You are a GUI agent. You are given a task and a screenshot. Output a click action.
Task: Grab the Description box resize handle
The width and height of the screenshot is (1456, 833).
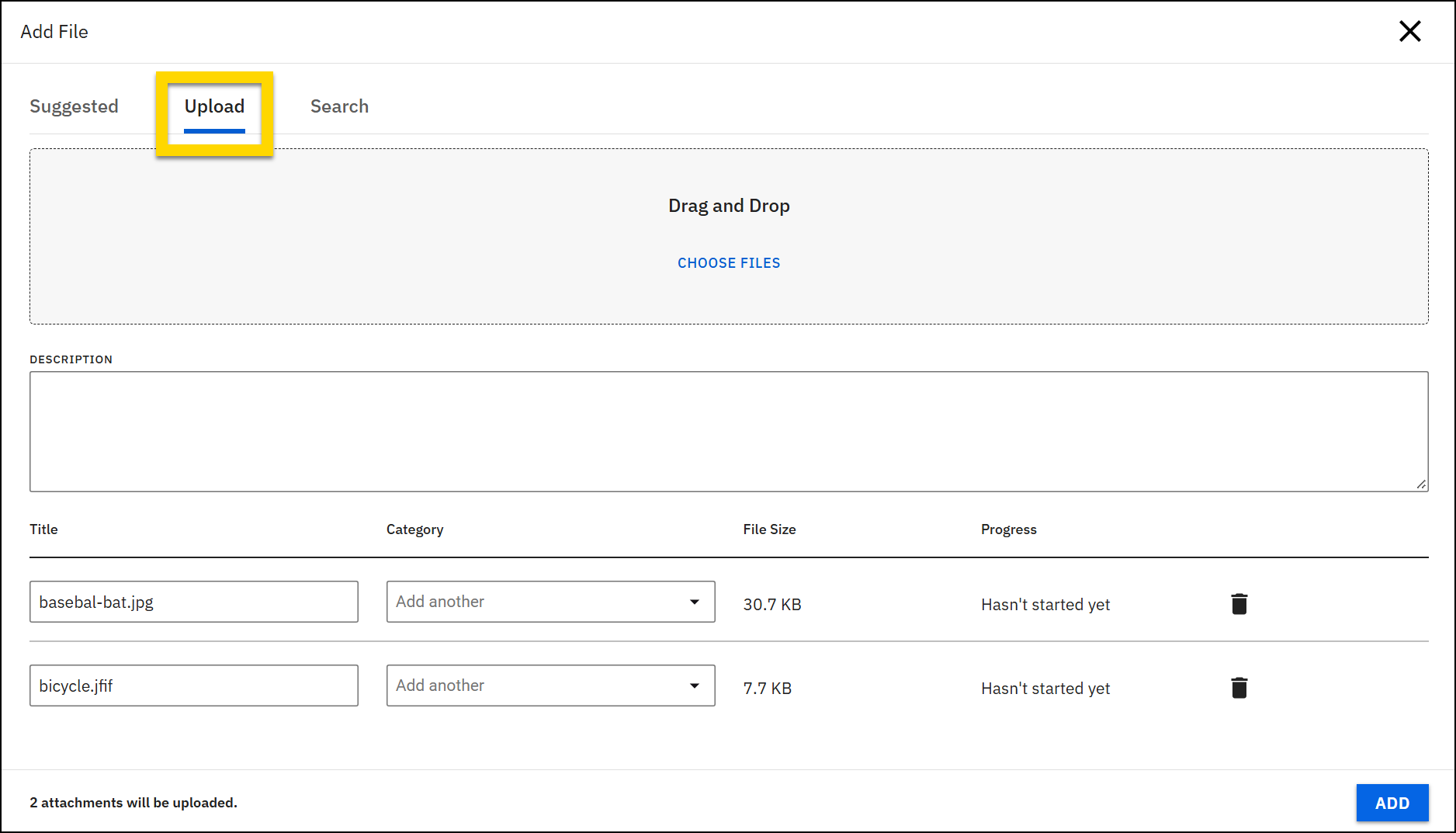pyautogui.click(x=1420, y=484)
